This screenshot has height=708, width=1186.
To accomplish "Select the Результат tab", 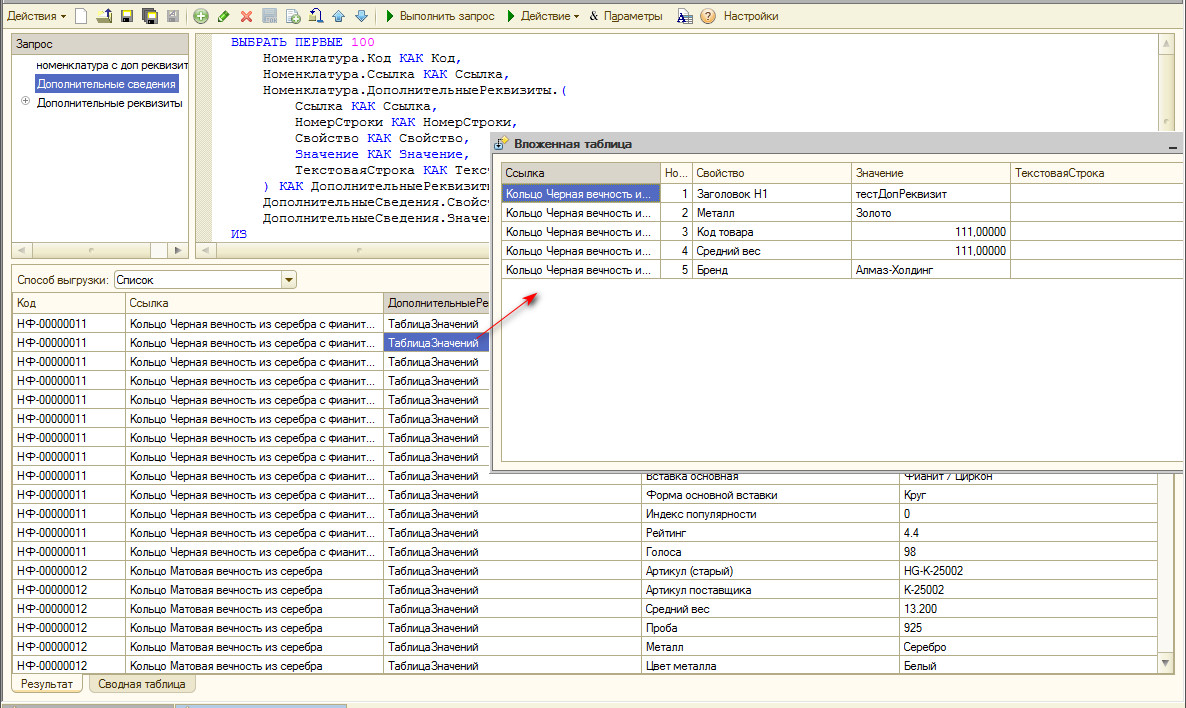I will [49, 685].
